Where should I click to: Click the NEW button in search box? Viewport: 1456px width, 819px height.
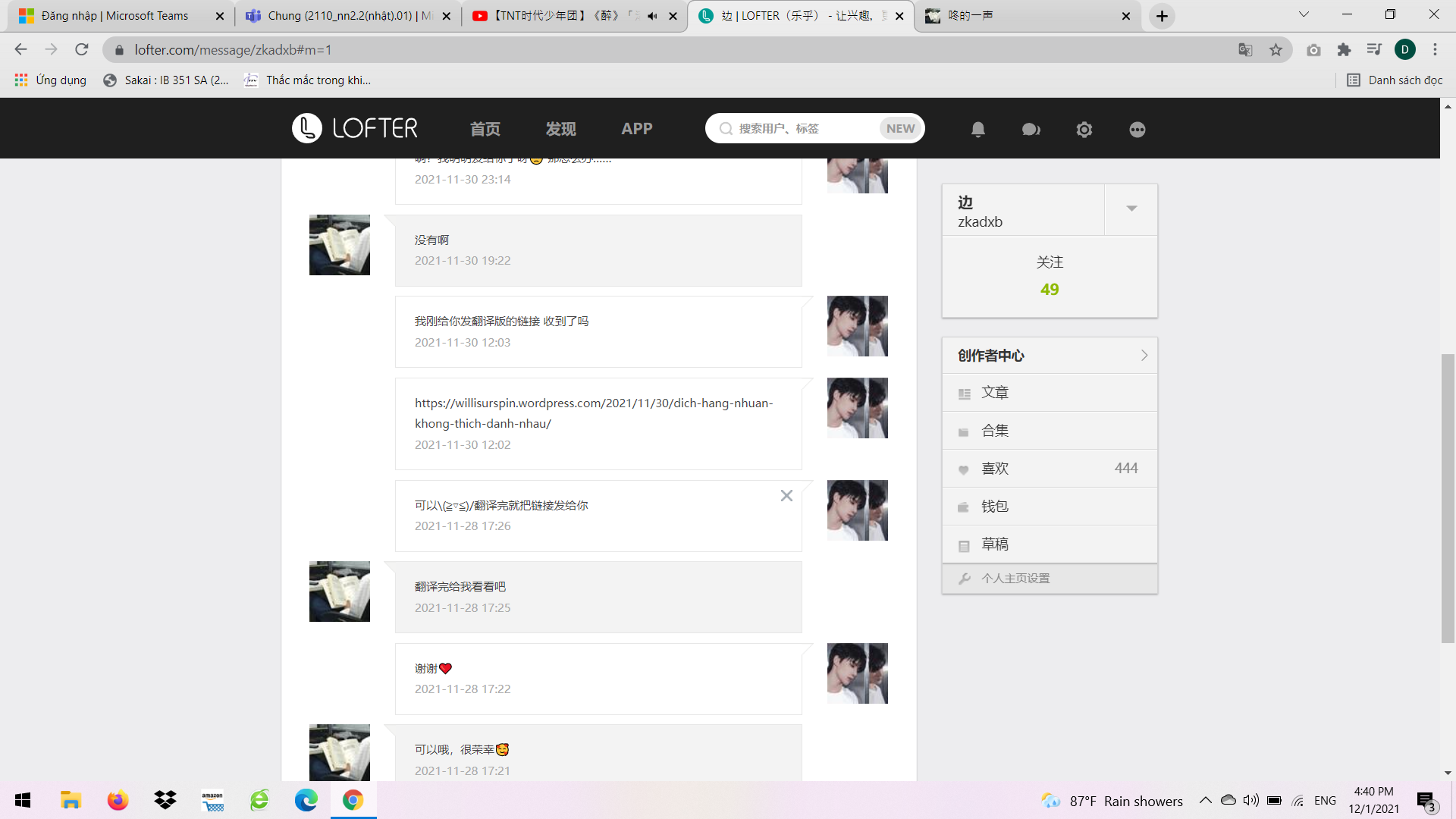[x=901, y=129]
